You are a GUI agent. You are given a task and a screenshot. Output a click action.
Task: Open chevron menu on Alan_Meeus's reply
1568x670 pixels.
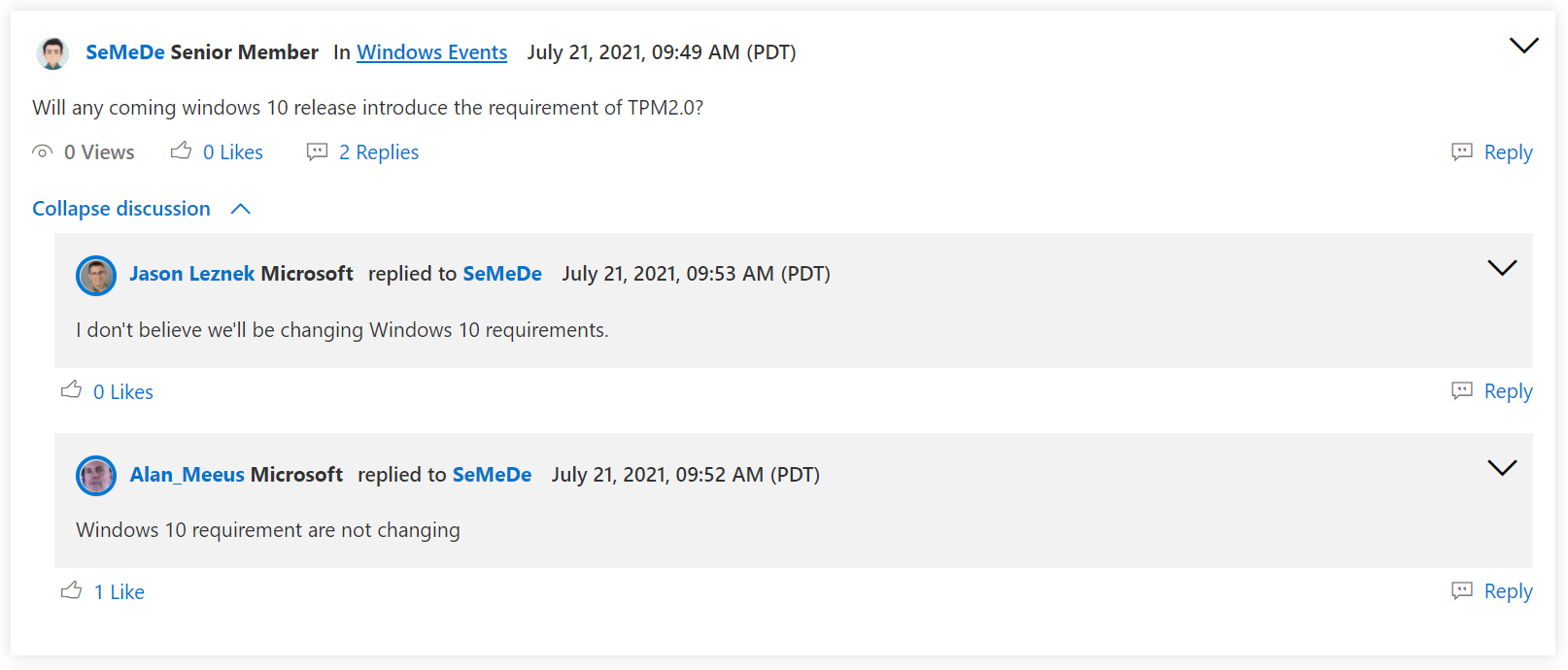(x=1502, y=467)
